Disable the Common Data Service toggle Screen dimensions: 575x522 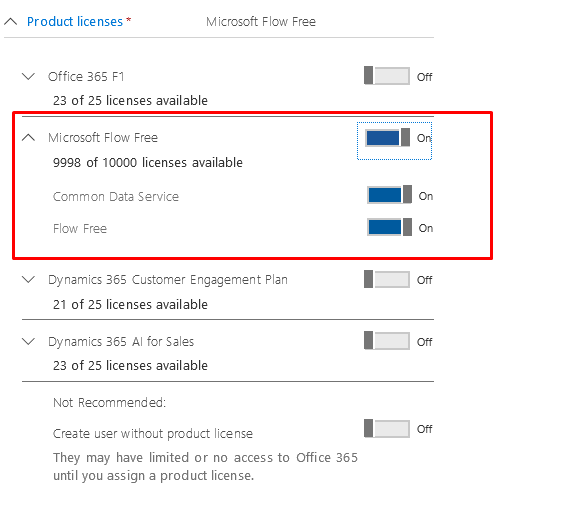coord(389,195)
